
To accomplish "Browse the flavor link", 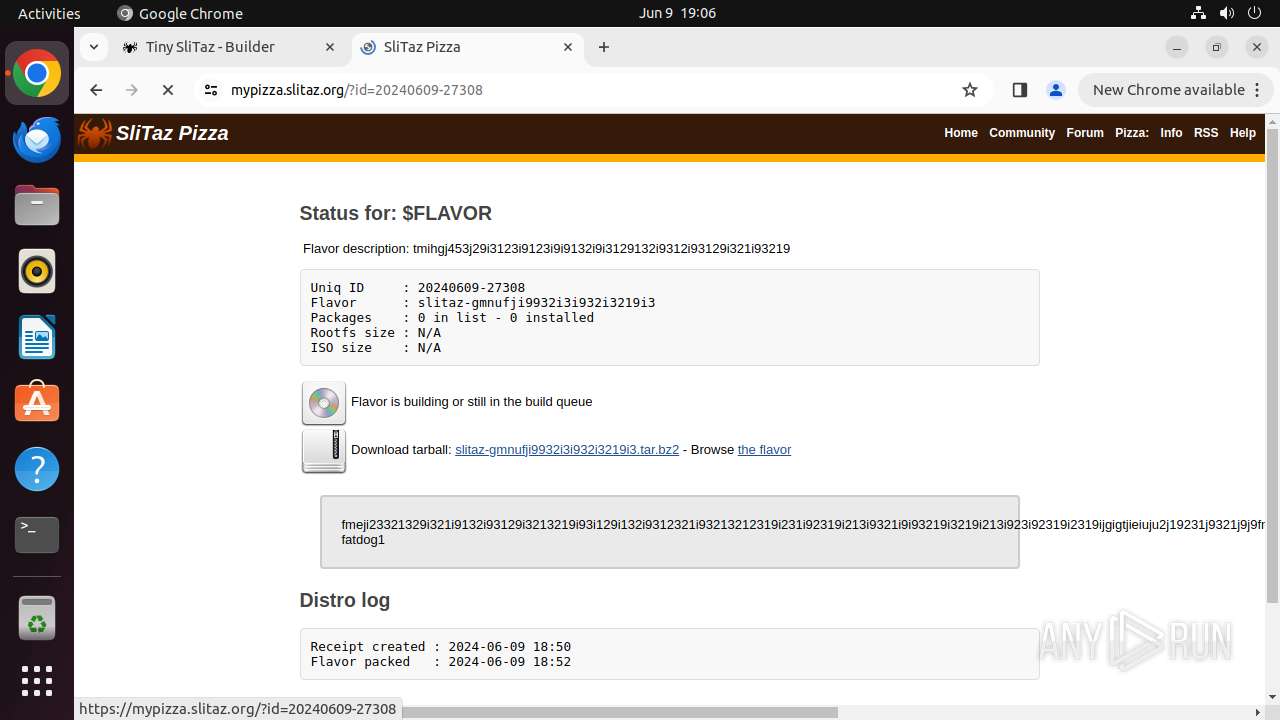I will pyautogui.click(x=764, y=450).
